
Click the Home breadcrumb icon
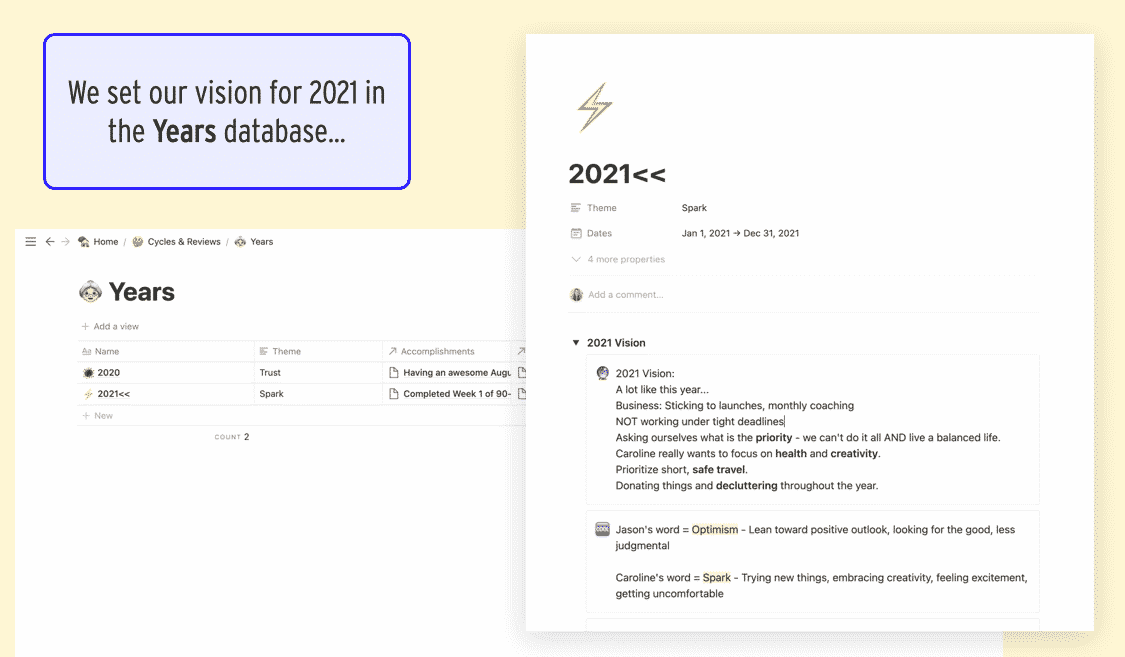(x=84, y=242)
